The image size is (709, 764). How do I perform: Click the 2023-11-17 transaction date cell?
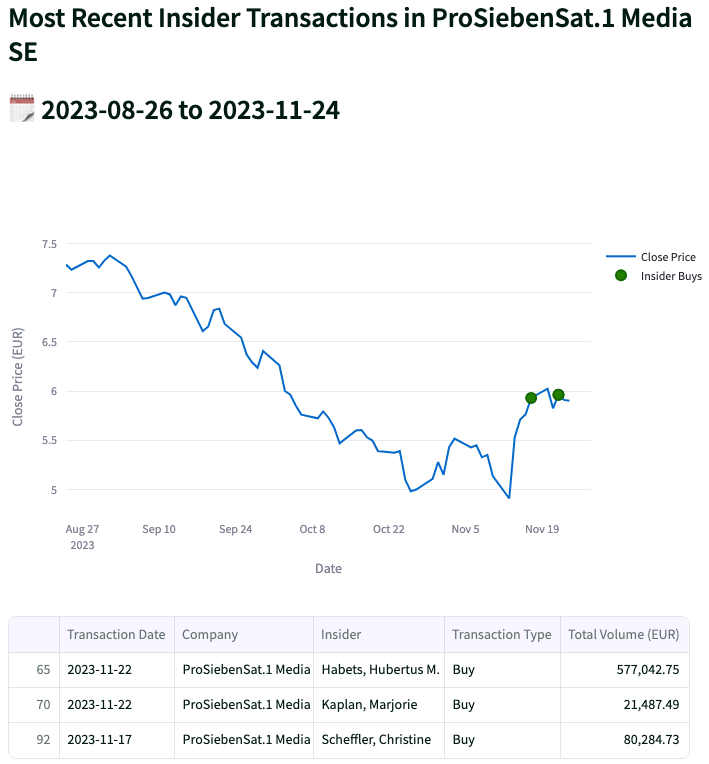pos(116,740)
